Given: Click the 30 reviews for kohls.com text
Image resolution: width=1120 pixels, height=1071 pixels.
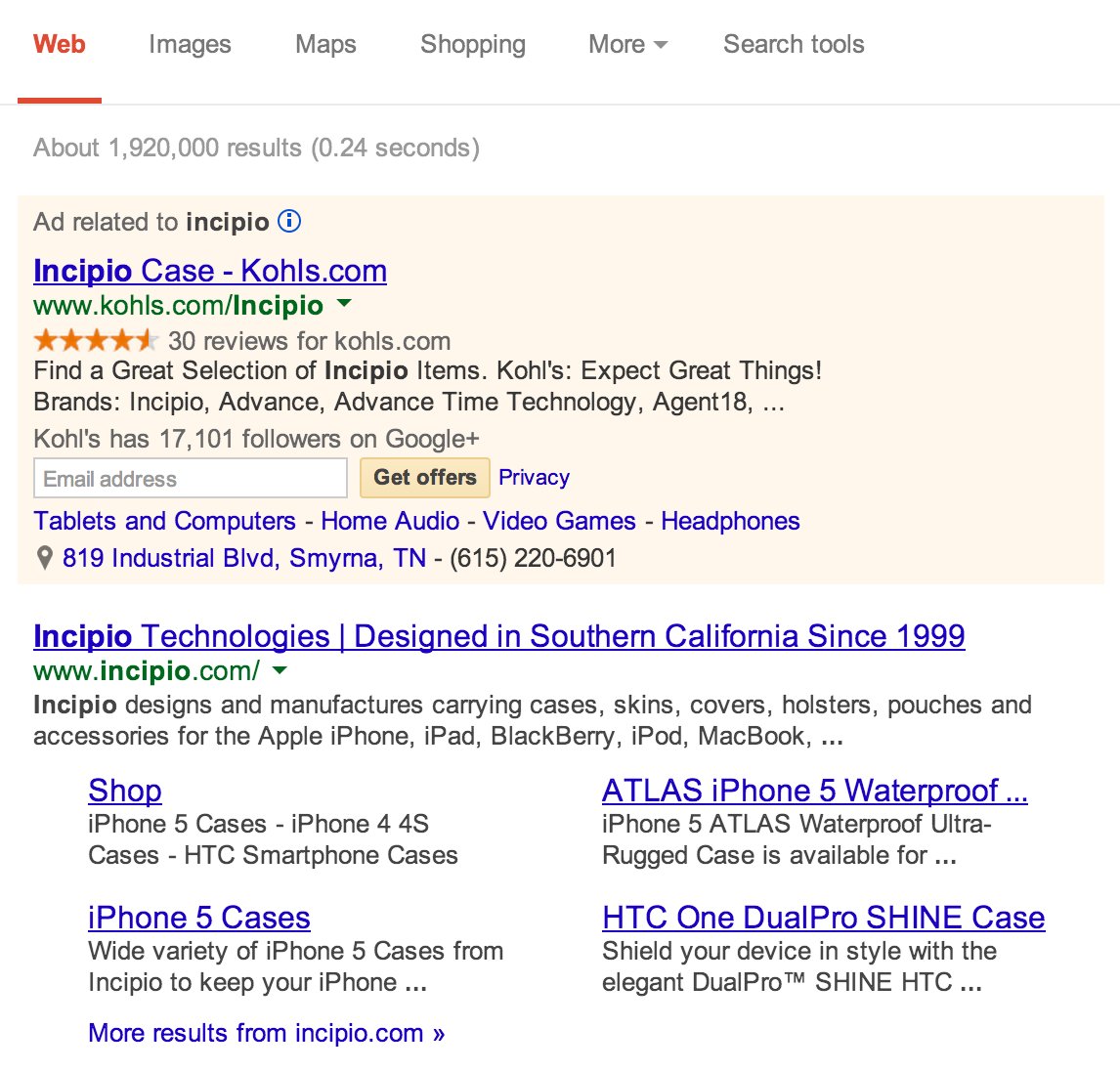Looking at the screenshot, I should click(x=309, y=341).
